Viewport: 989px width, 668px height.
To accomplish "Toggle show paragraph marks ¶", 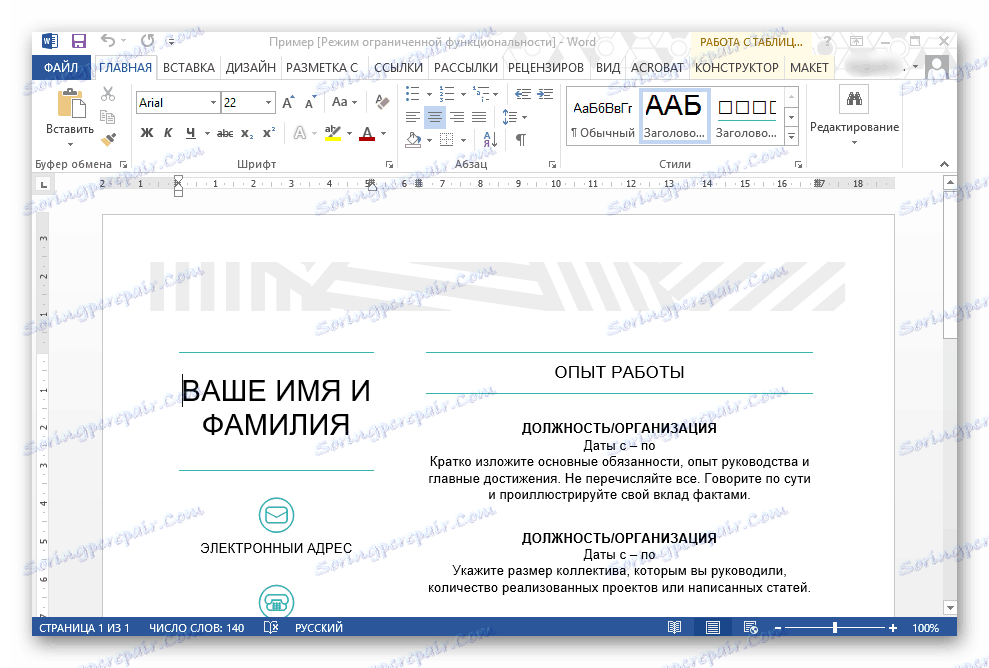I will (x=521, y=139).
